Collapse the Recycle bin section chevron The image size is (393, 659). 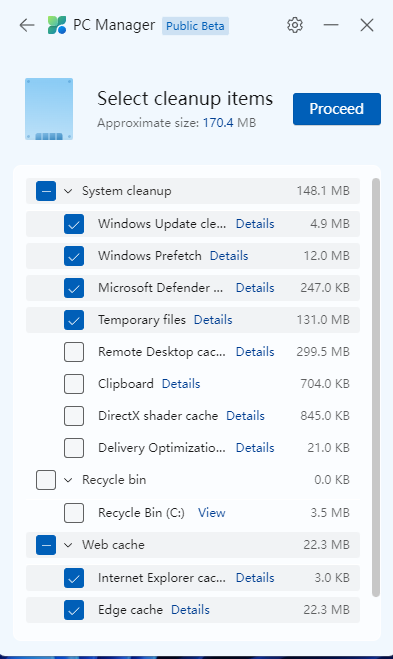pos(68,480)
